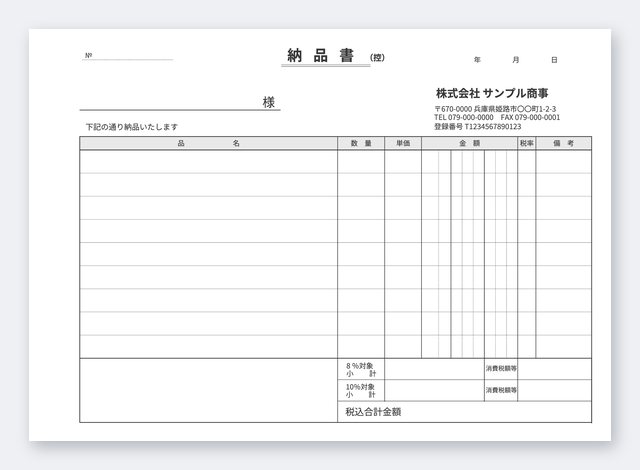The width and height of the screenshot is (640, 470).
Task: Click company name 株式会社 サンプル商事
Action: click(492, 93)
